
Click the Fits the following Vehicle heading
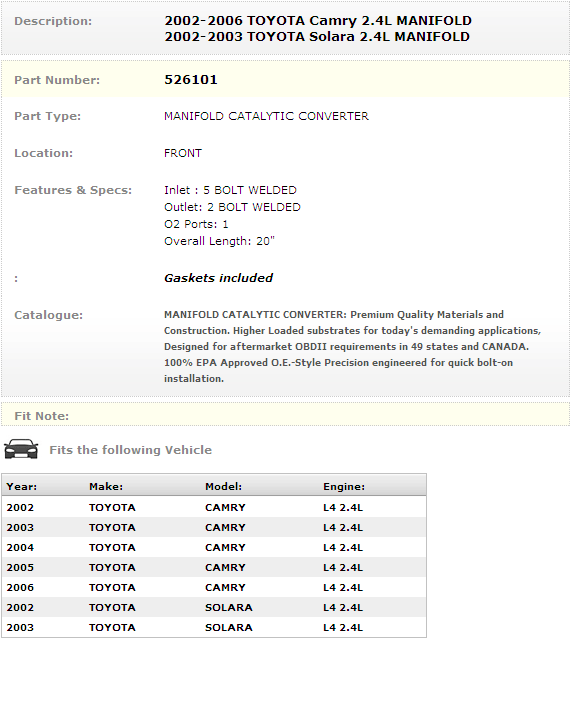pyautogui.click(x=130, y=450)
